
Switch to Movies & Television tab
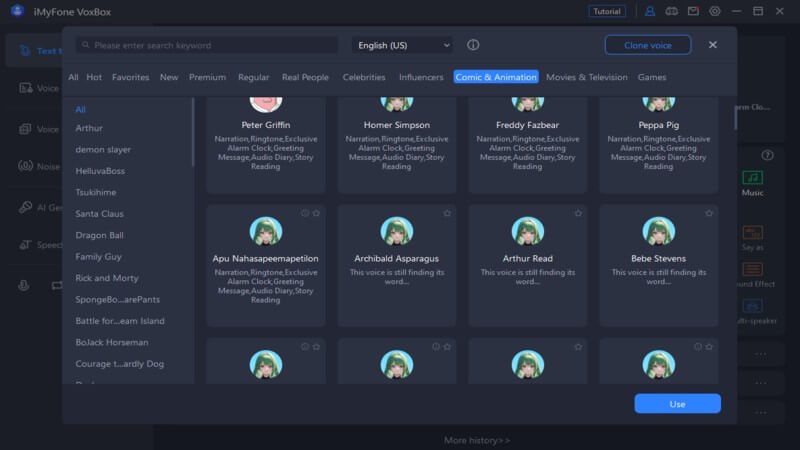coord(587,77)
